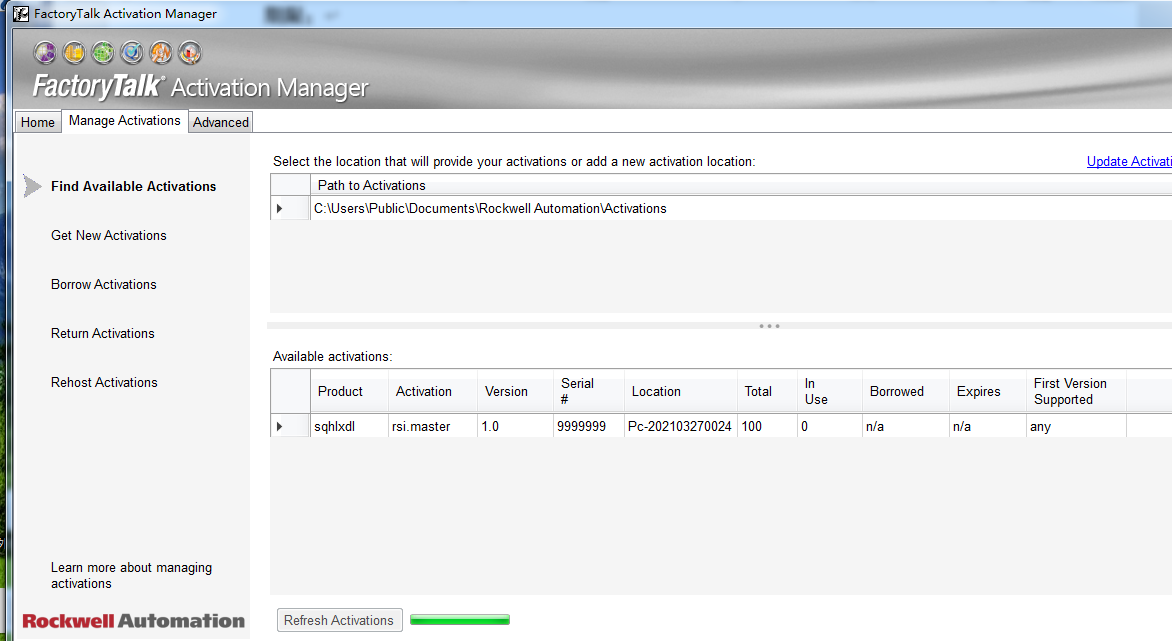Click the yellow round icon in header
Image resolution: width=1172 pixels, height=641 pixels.
74,52
